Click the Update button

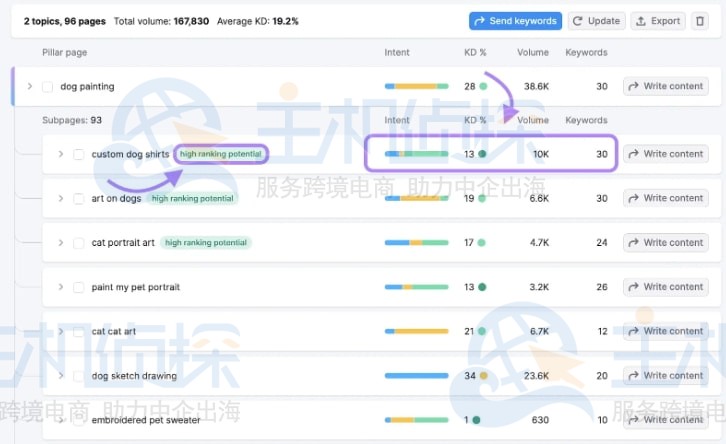pyautogui.click(x=596, y=21)
